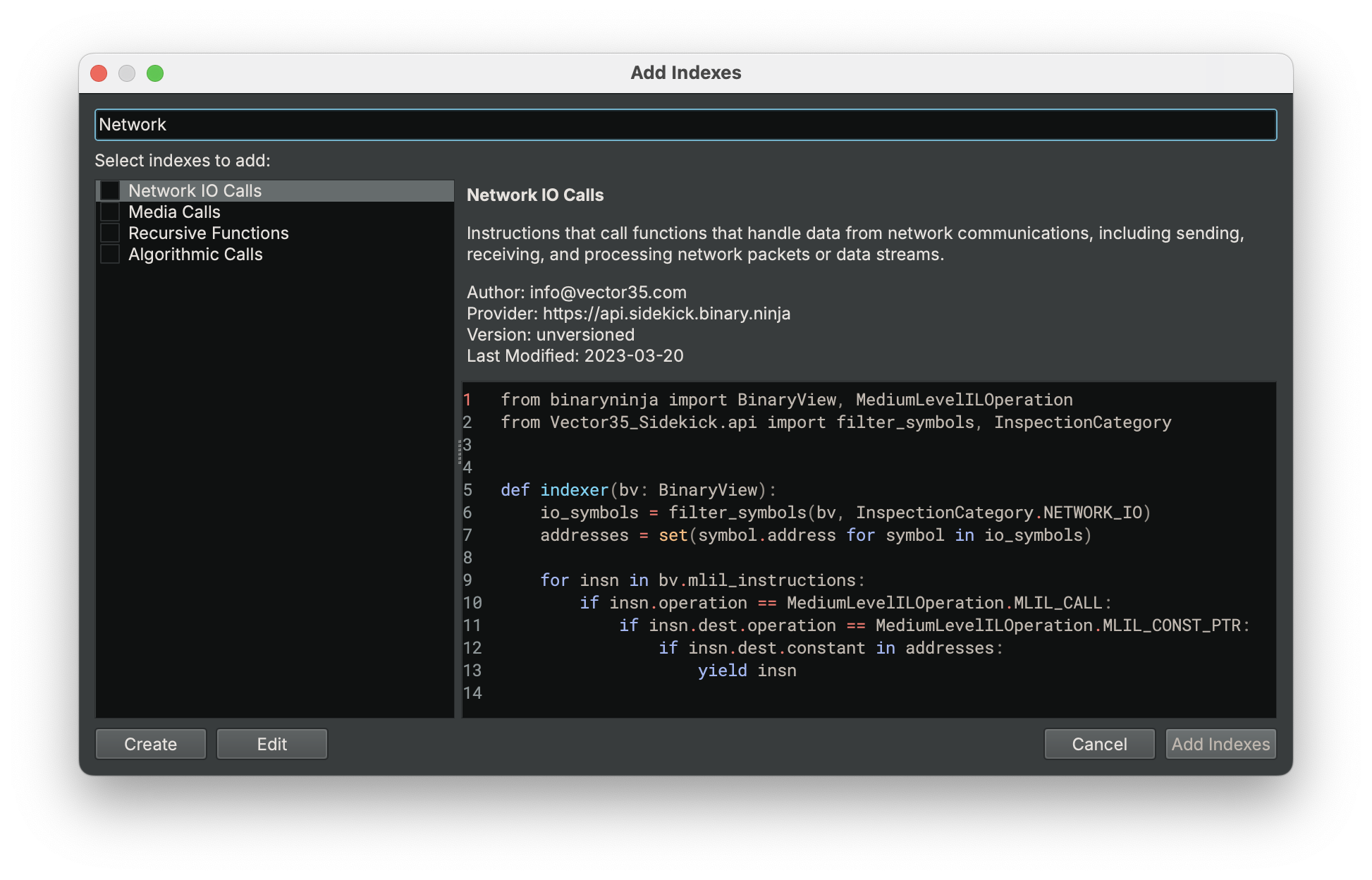Choose the Algorithmic Calls entry
The image size is (1372, 880).
click(x=195, y=255)
